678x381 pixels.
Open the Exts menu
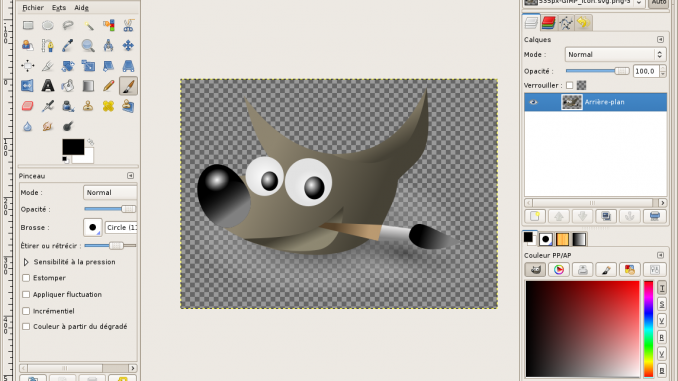[x=59, y=7]
